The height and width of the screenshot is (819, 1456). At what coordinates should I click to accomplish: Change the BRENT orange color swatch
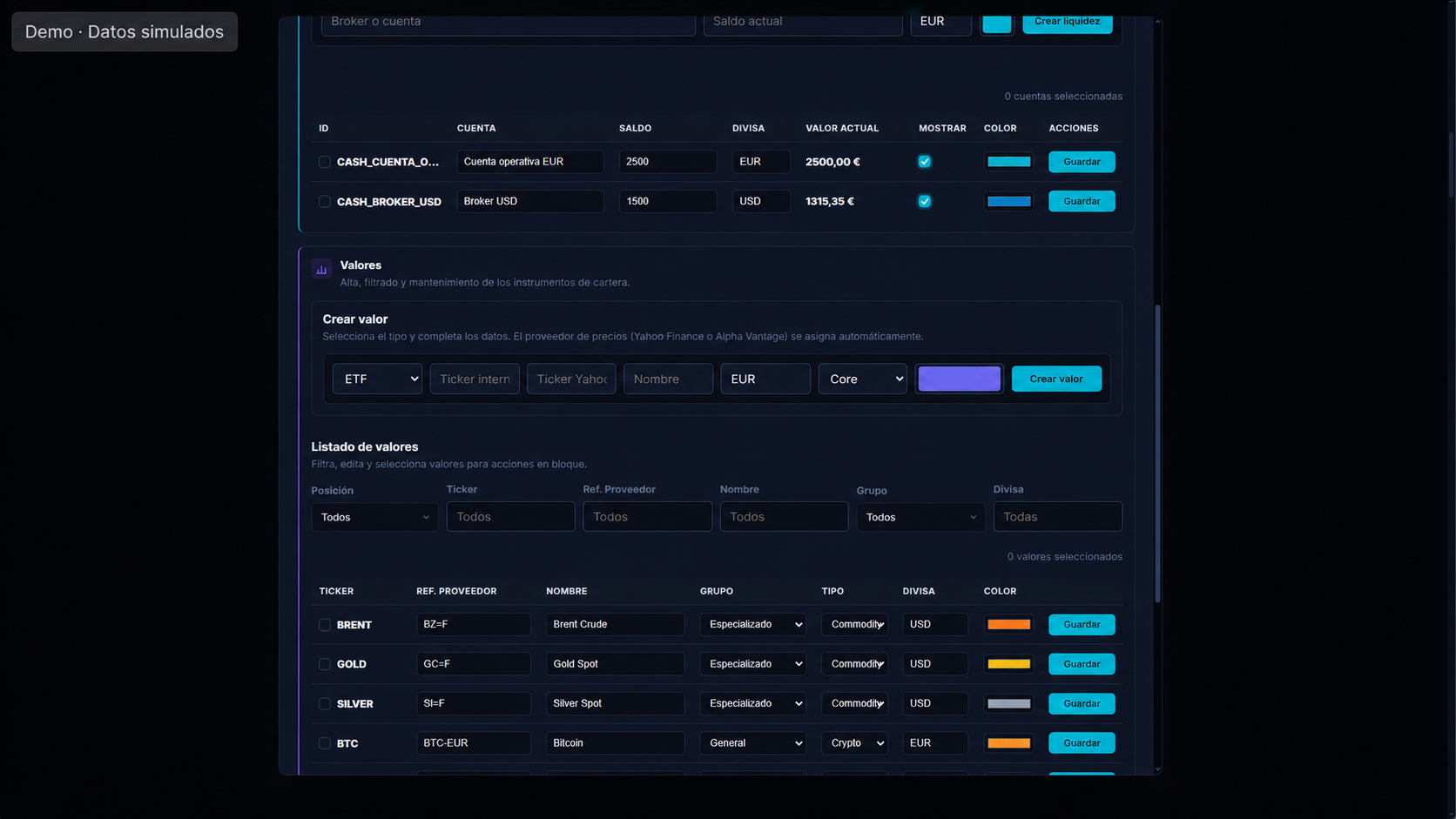pos(1009,624)
